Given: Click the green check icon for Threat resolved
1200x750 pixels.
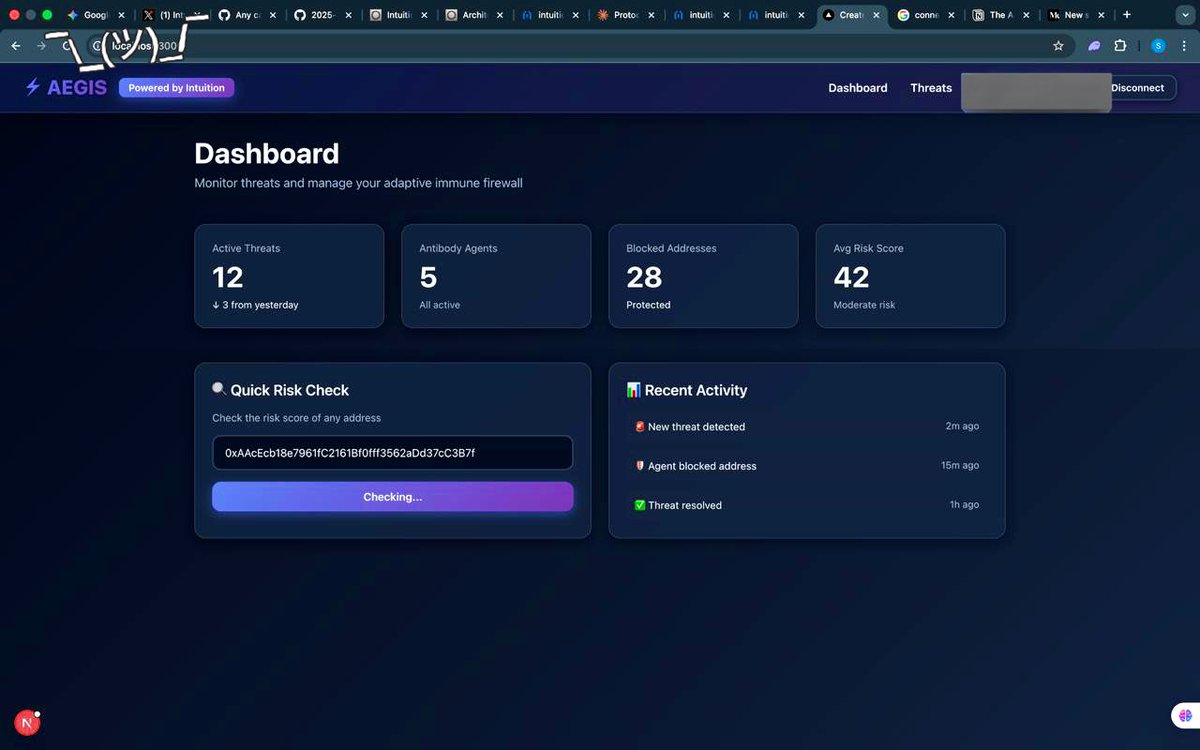Looking at the screenshot, I should (x=640, y=505).
